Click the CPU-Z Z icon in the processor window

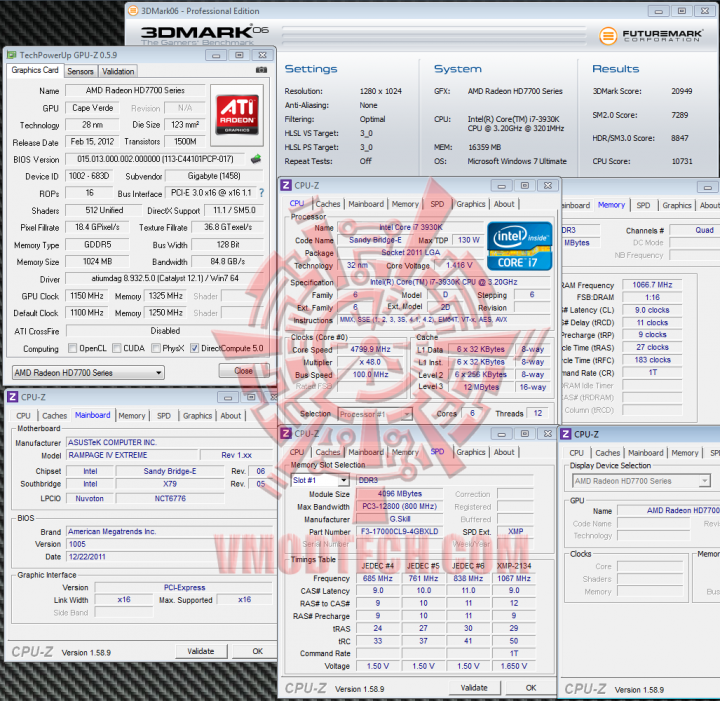[x=286, y=185]
